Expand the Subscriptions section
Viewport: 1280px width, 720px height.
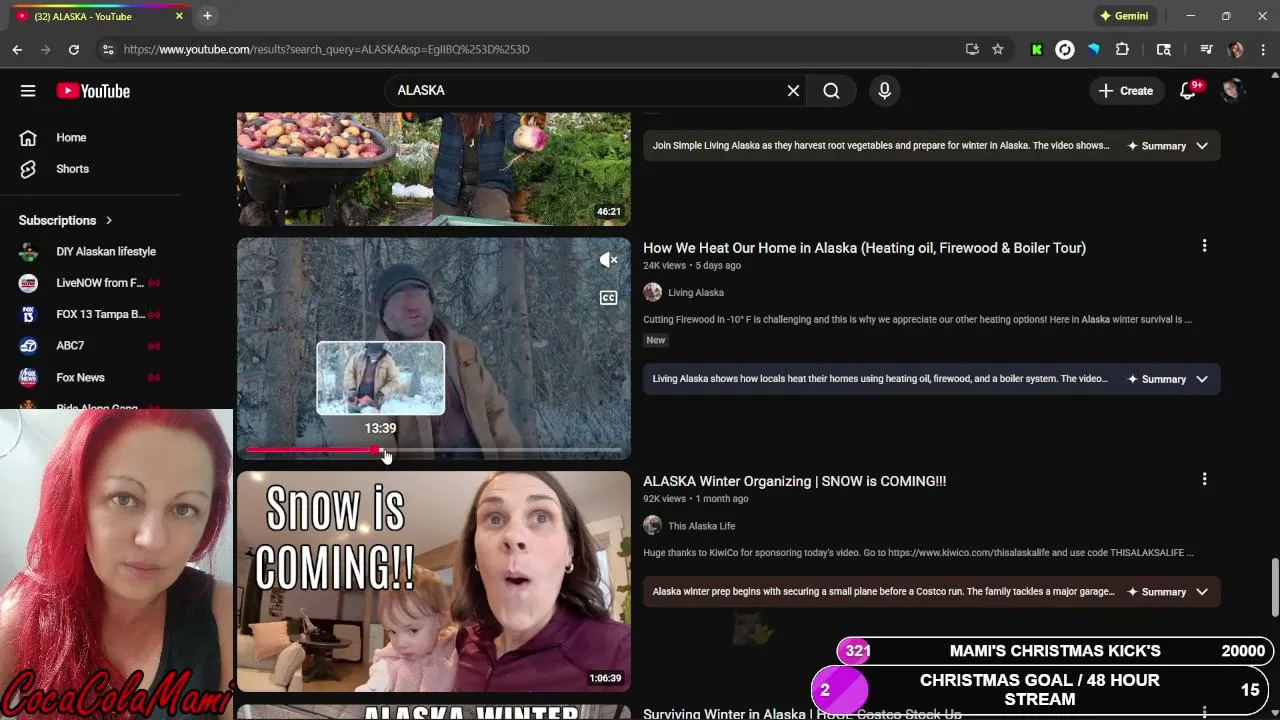pyautogui.click(x=66, y=220)
